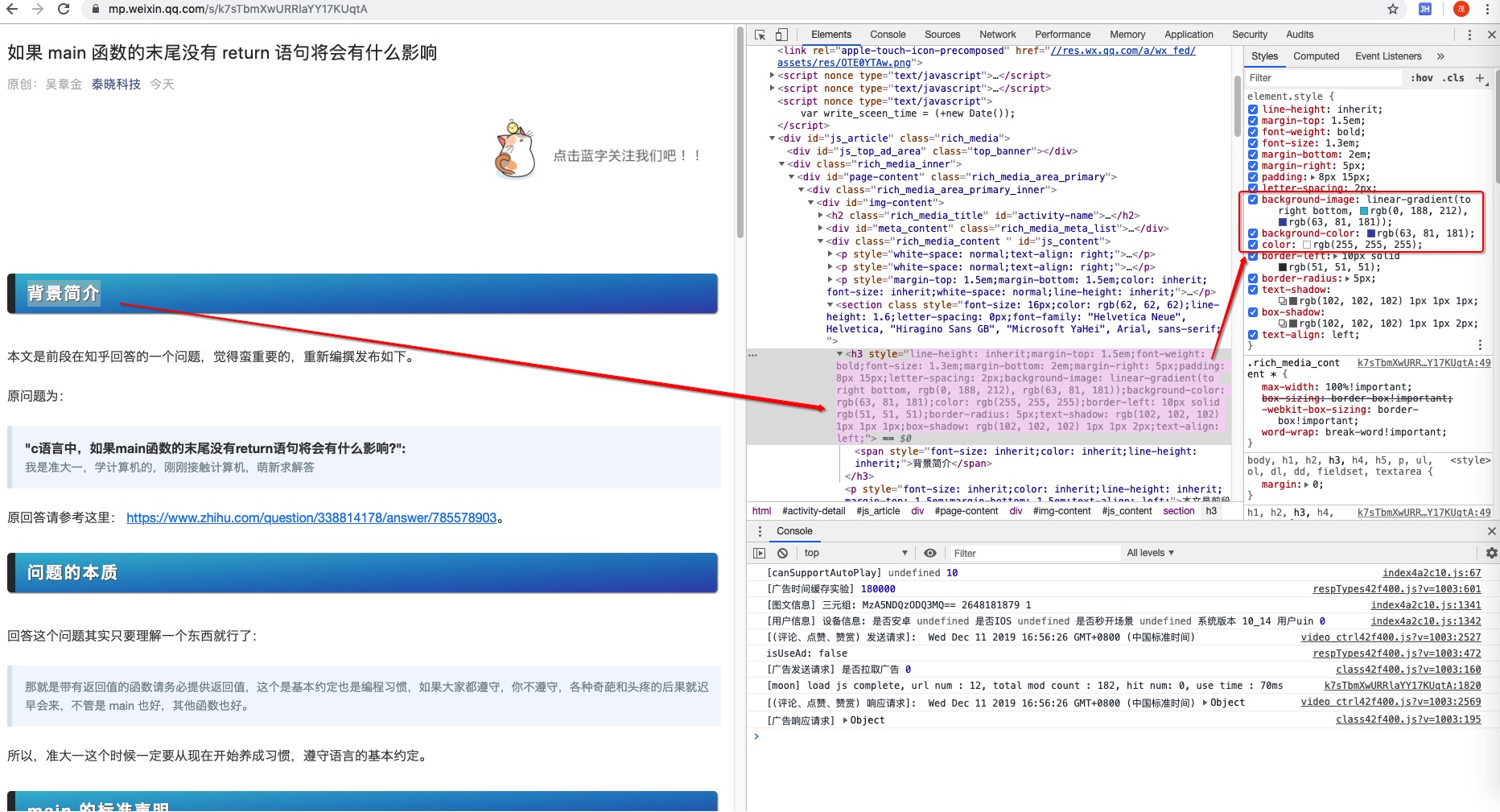Click the cat mascot image in article
The height and width of the screenshot is (812, 1500).
[x=514, y=149]
